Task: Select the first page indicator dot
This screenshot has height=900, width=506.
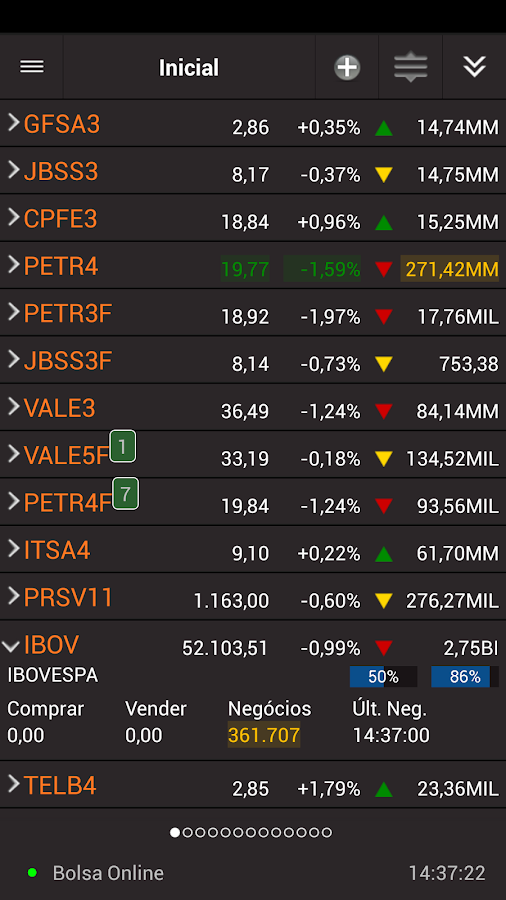Action: point(175,832)
